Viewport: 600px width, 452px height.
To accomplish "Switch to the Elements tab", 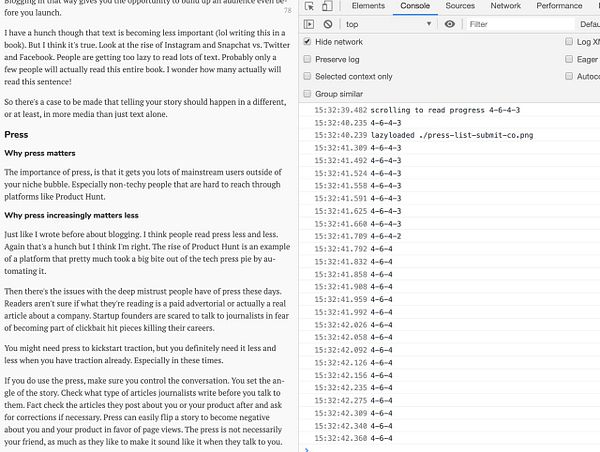I will [368, 6].
